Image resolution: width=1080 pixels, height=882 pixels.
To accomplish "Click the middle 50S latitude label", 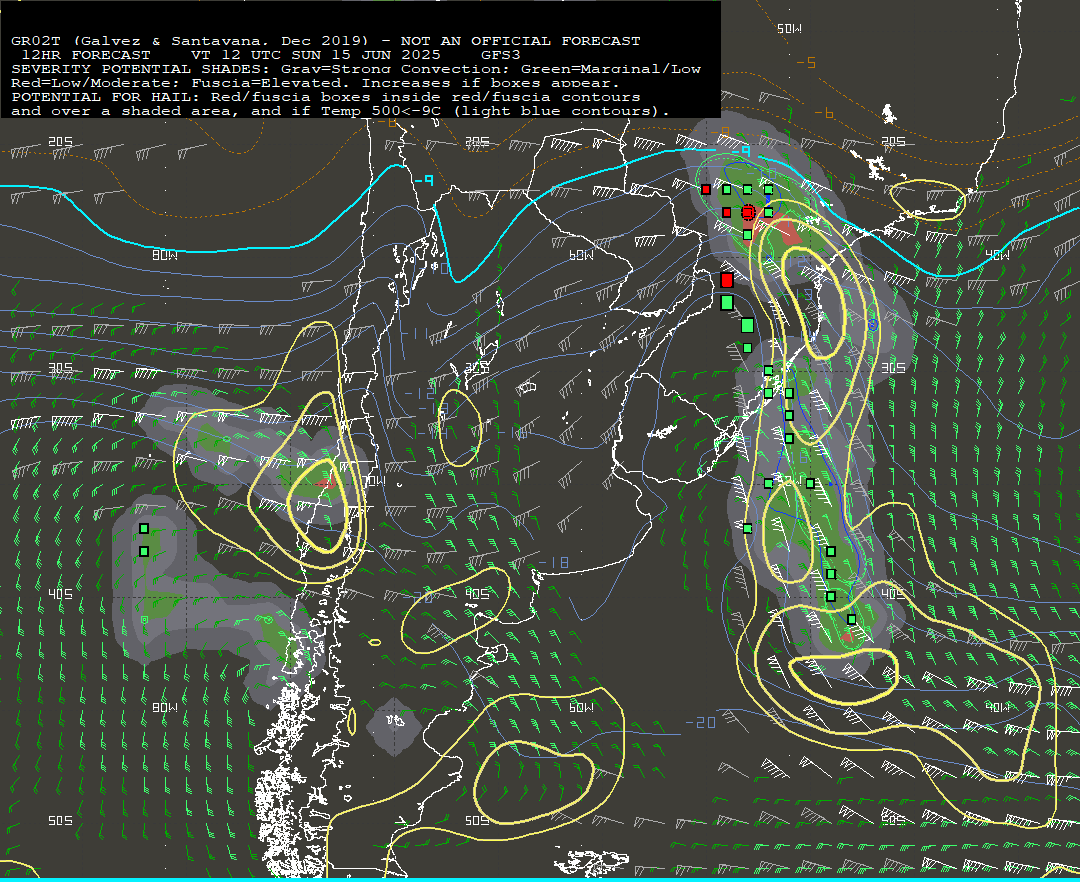I will pos(477,820).
